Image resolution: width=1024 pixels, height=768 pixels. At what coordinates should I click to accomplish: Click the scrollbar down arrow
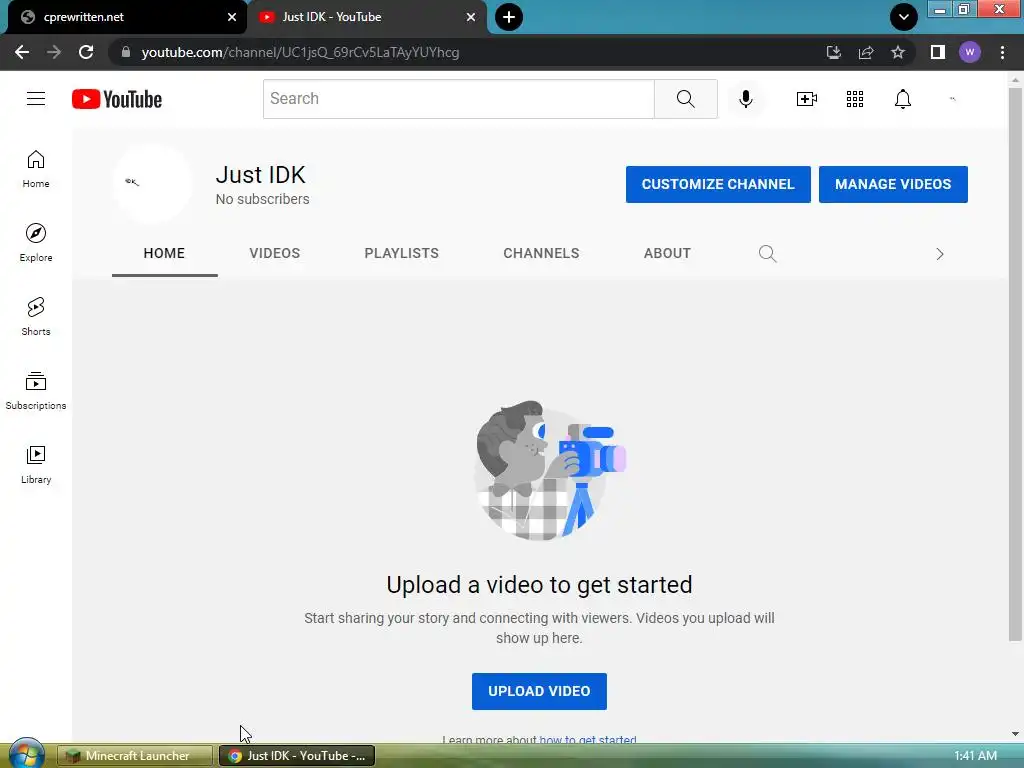(1015, 734)
